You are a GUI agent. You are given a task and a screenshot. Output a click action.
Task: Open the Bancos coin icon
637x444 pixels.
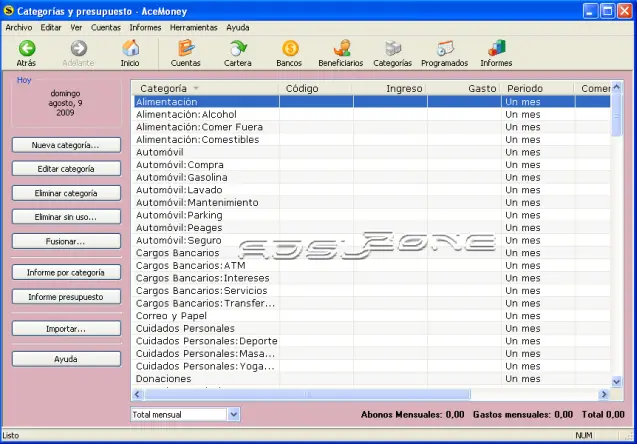click(290, 48)
